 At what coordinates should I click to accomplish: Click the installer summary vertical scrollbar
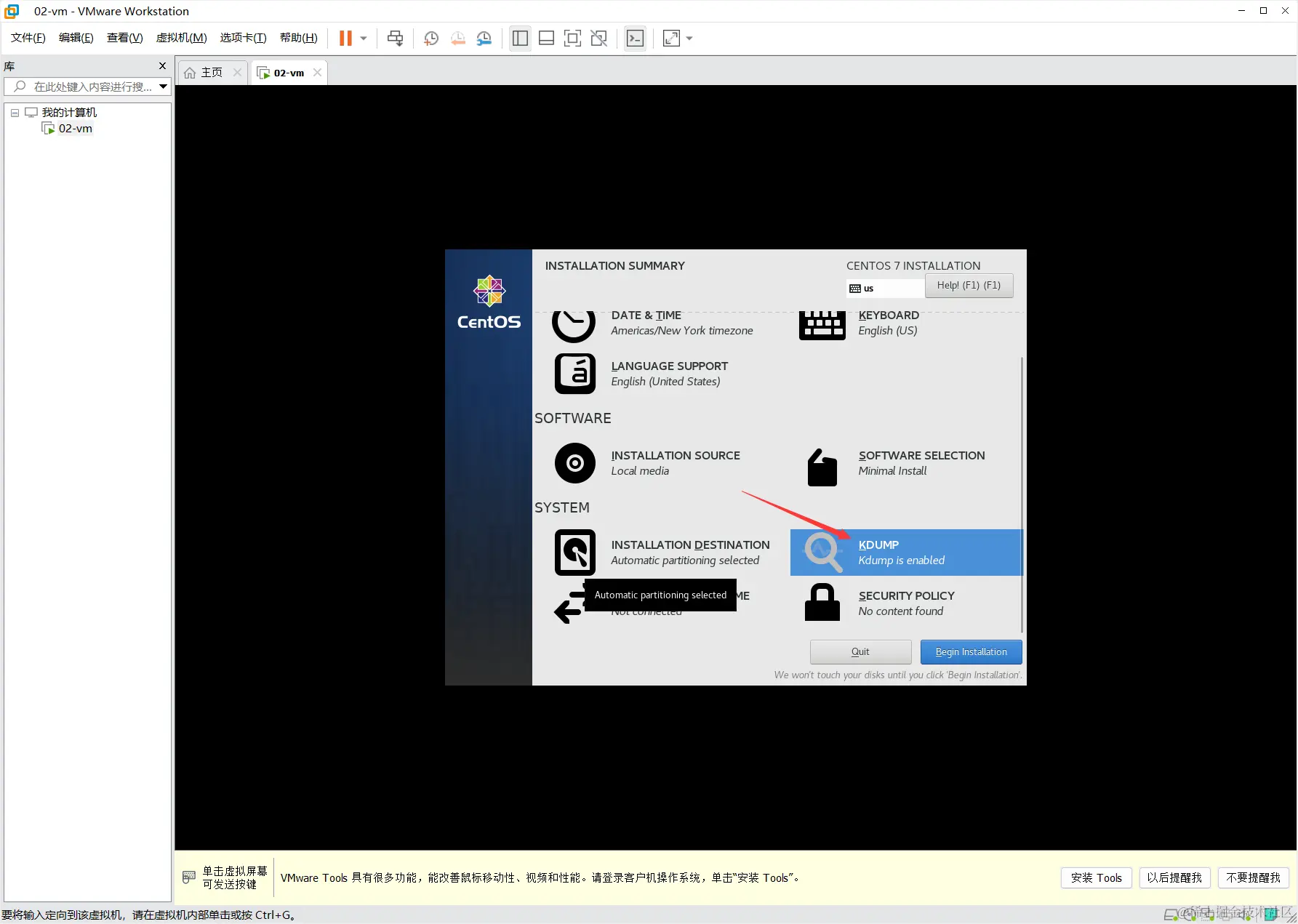click(1022, 494)
